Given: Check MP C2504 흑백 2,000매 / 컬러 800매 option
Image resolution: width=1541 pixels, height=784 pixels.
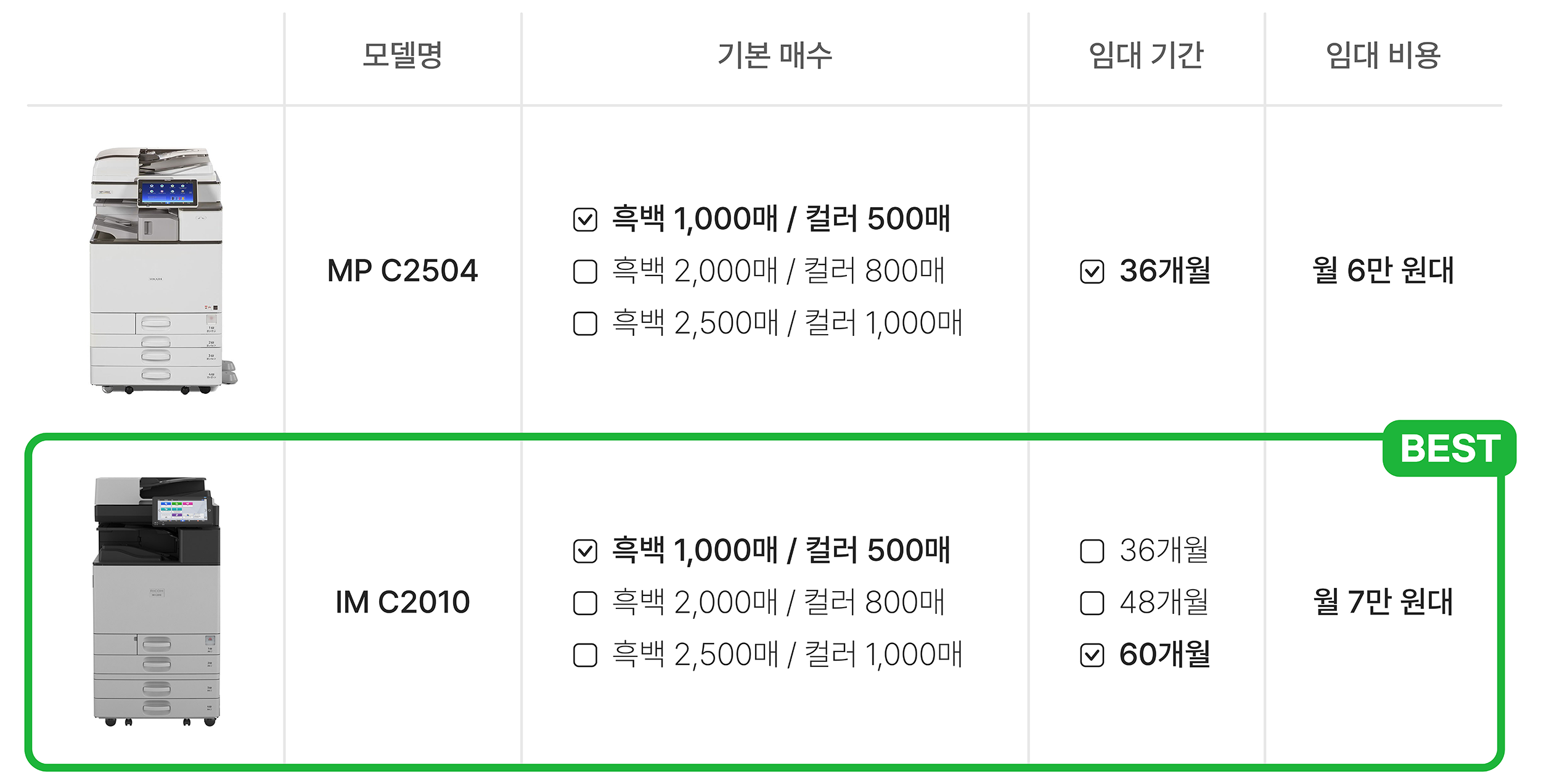Looking at the screenshot, I should [x=585, y=271].
